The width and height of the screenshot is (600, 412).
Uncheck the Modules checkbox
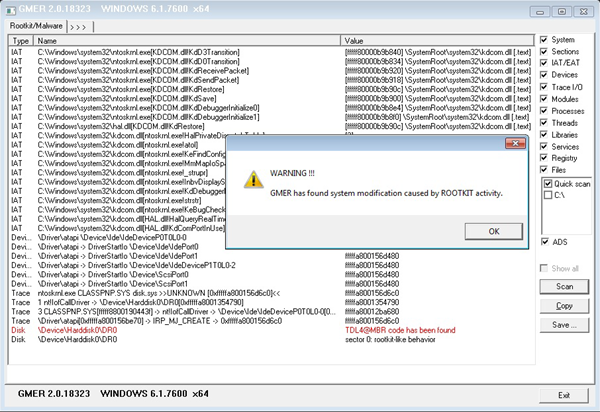(x=544, y=99)
